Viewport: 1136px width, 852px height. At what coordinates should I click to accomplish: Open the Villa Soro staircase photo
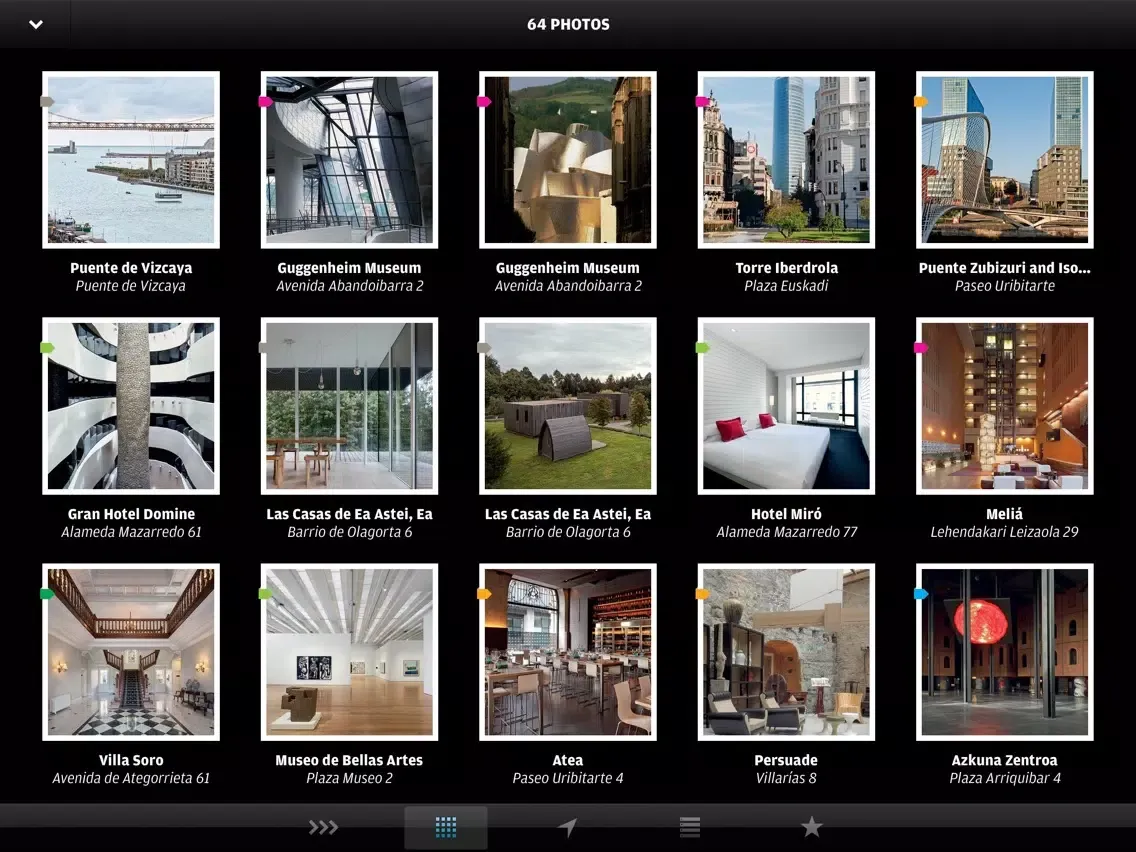[131, 652]
